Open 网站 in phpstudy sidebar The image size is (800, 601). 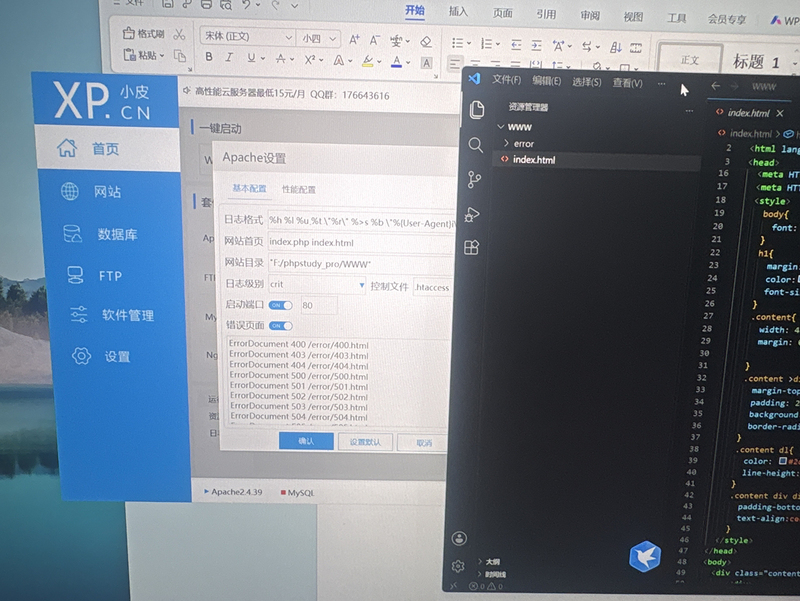pyautogui.click(x=109, y=192)
